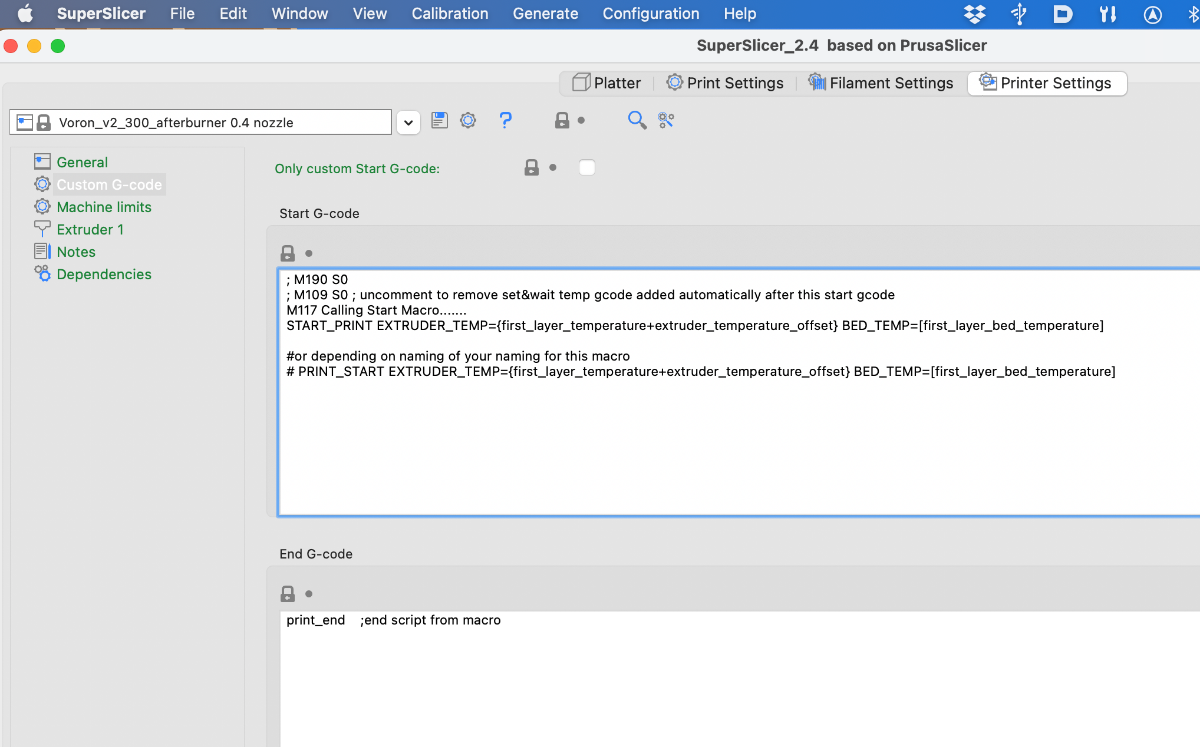Open the Configuration menu

coord(651,14)
